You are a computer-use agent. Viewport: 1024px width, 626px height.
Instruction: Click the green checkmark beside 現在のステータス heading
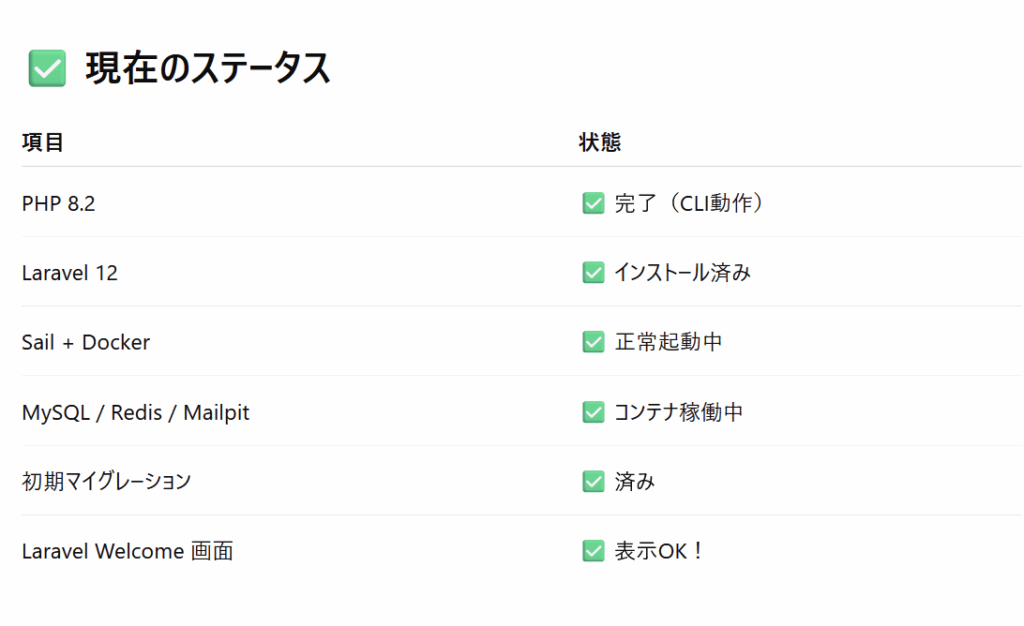tap(47, 68)
